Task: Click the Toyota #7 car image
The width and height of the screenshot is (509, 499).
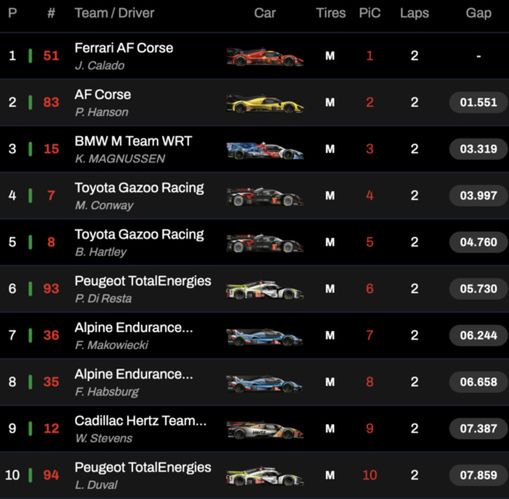Action: coord(265,197)
